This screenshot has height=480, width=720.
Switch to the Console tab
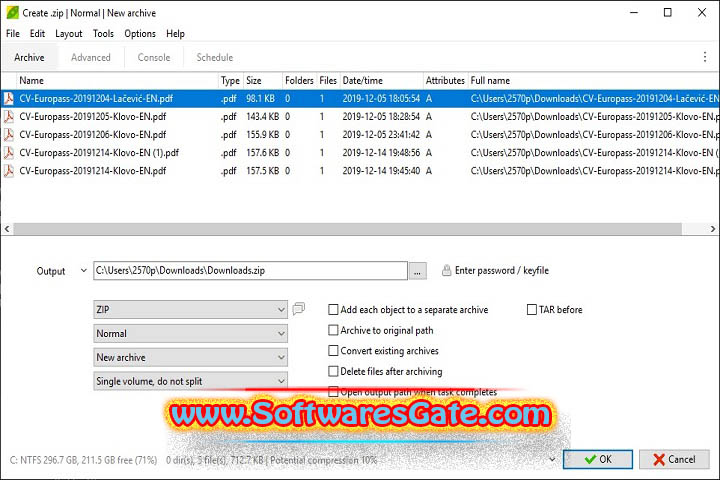154,57
